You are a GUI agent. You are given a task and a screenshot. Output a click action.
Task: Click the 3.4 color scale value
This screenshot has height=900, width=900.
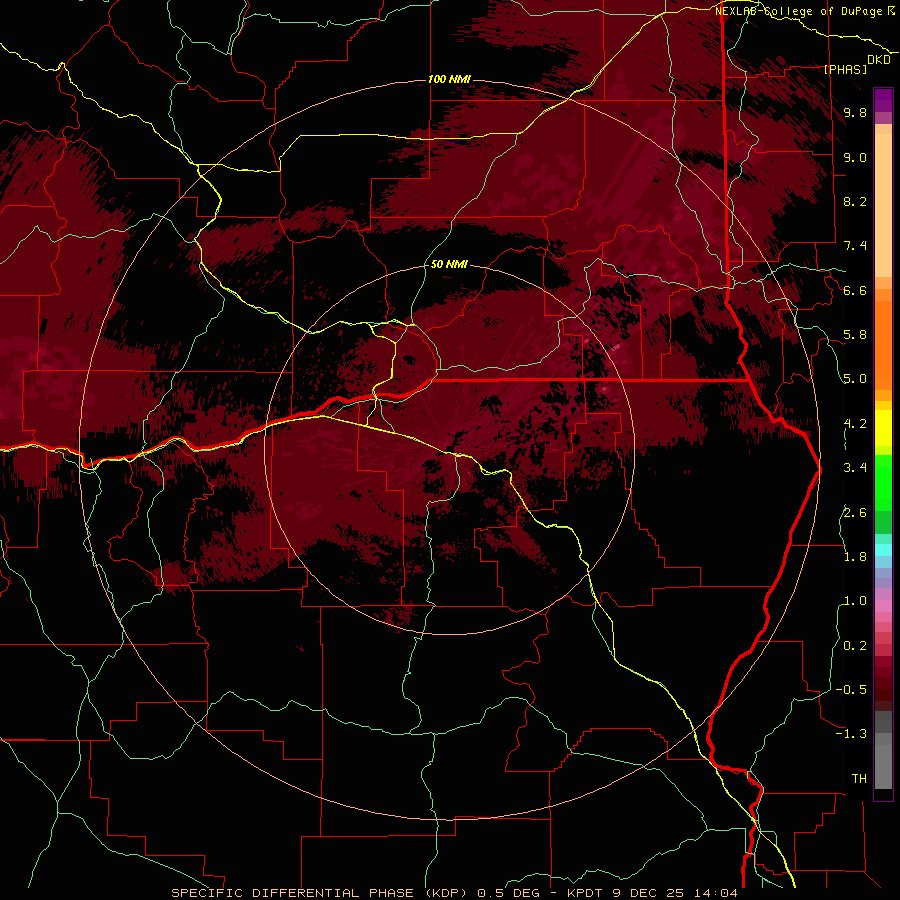[x=855, y=468]
